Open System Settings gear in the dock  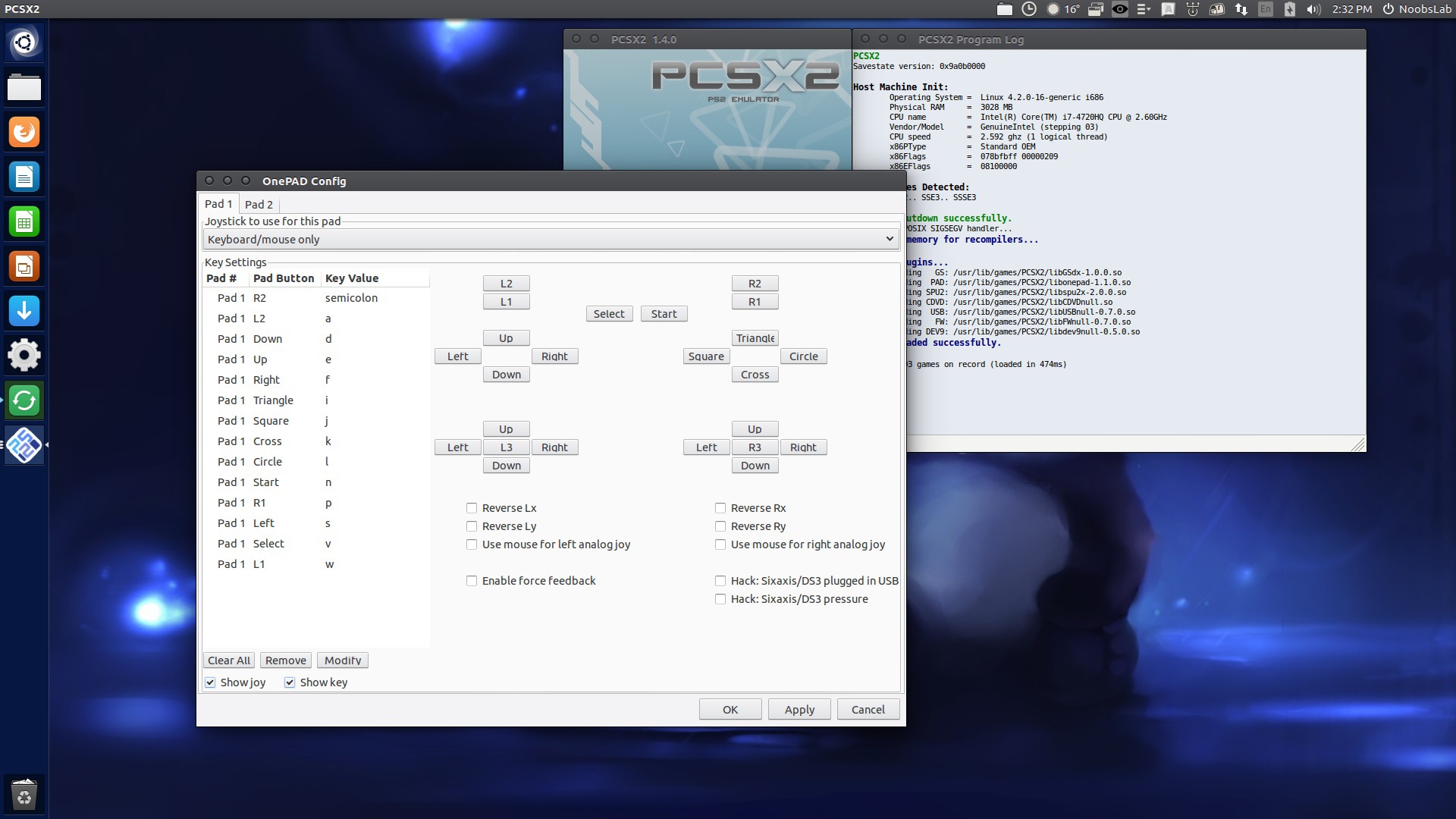coord(24,356)
